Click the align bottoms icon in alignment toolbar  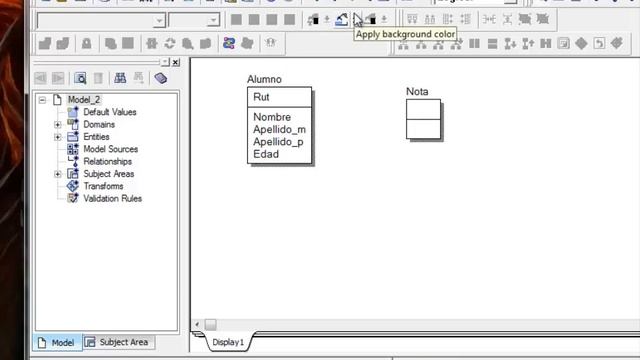430,19
